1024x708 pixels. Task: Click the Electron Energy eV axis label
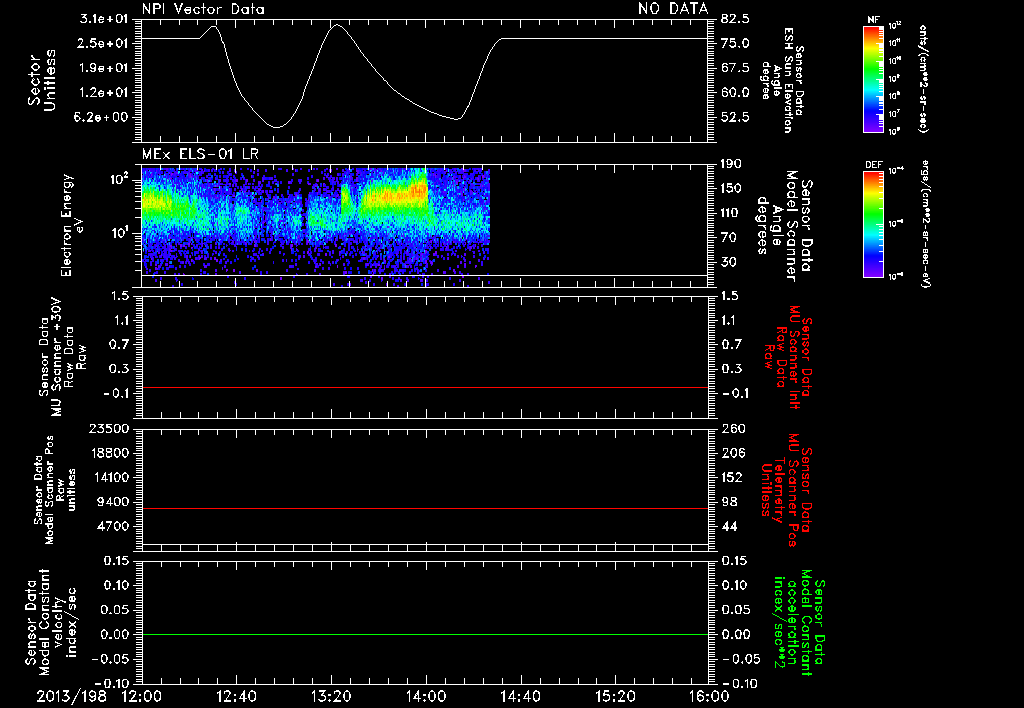(x=72, y=225)
